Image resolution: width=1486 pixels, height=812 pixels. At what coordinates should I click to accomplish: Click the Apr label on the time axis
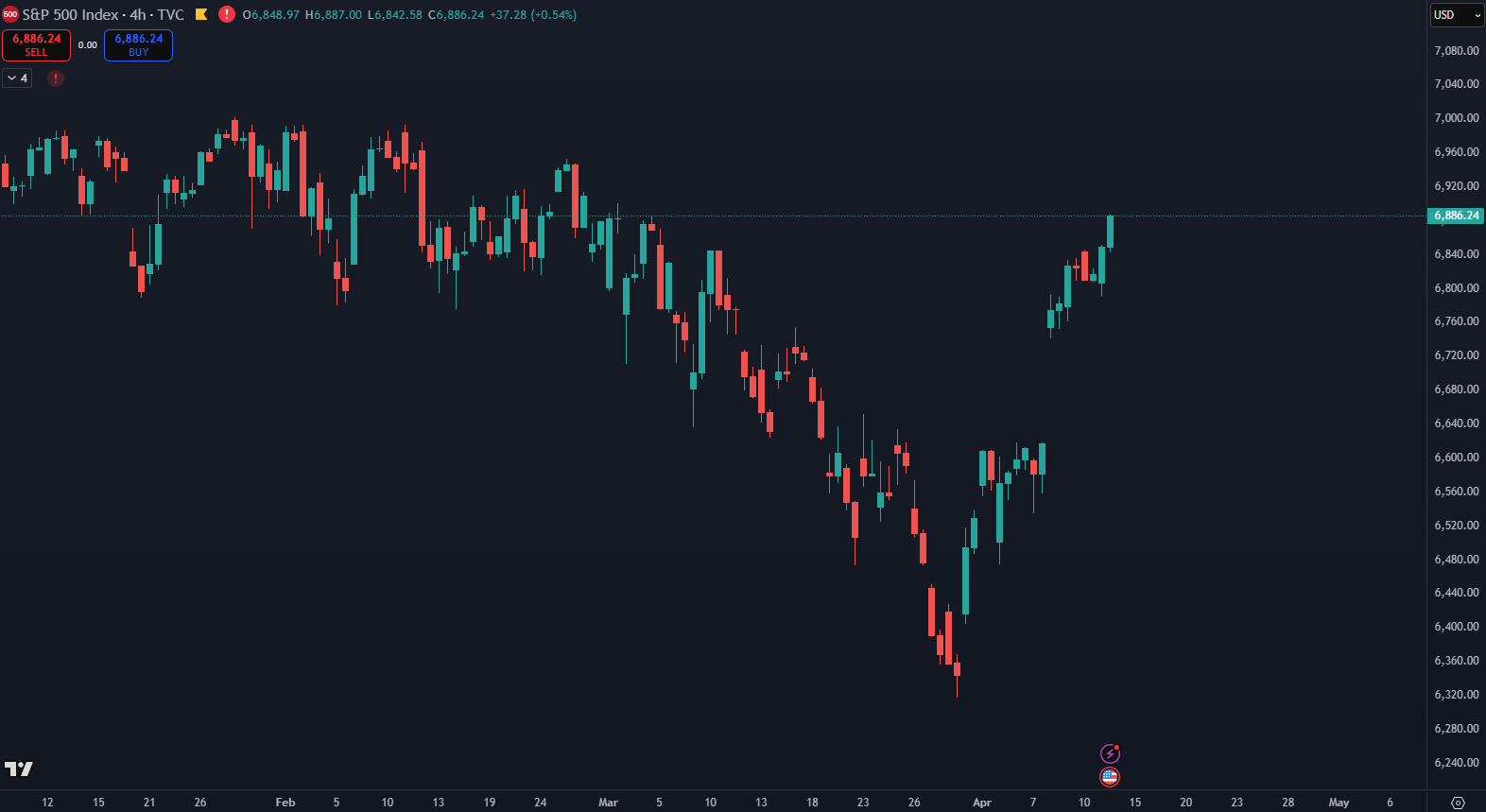(982, 803)
